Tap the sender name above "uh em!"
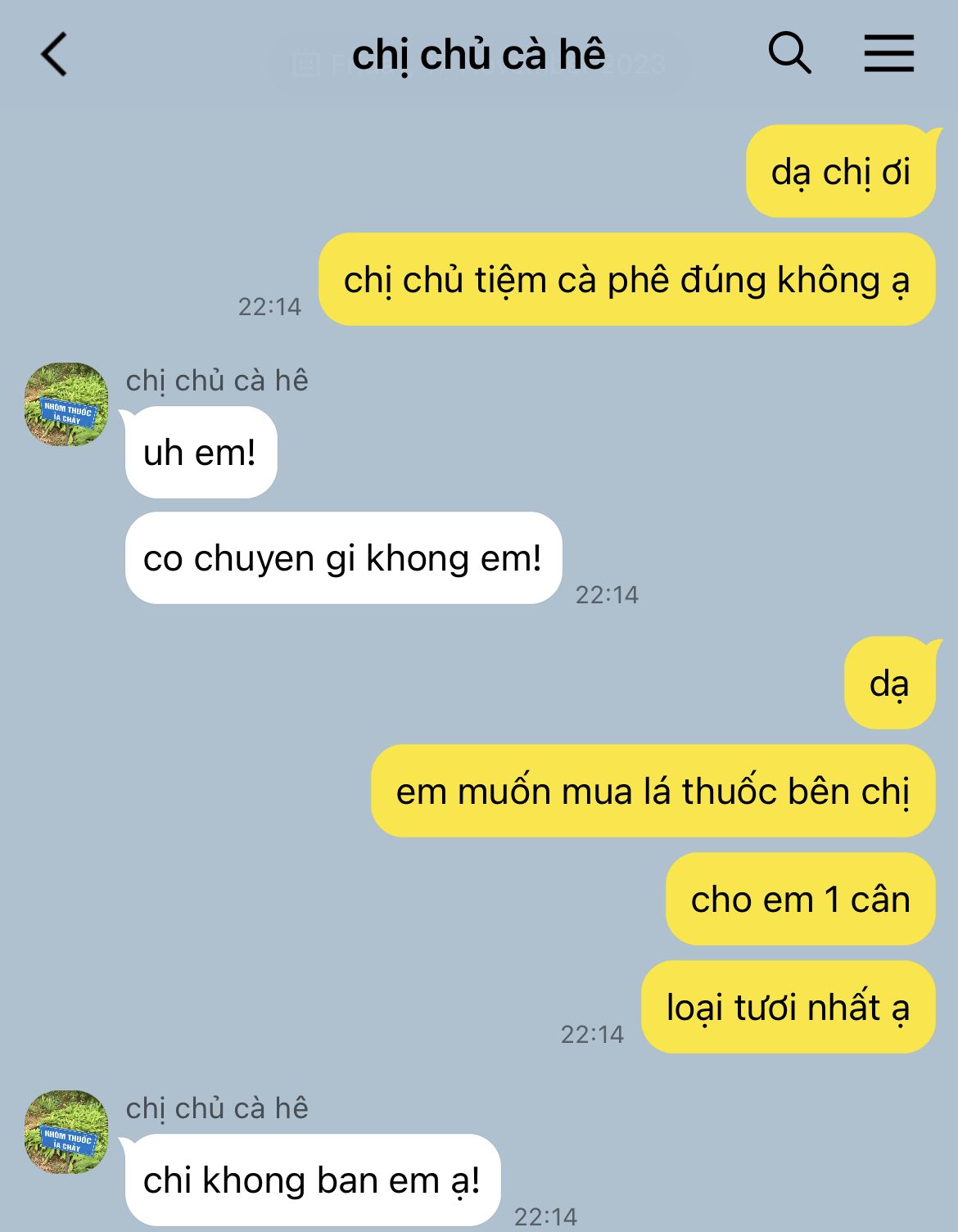 point(217,381)
